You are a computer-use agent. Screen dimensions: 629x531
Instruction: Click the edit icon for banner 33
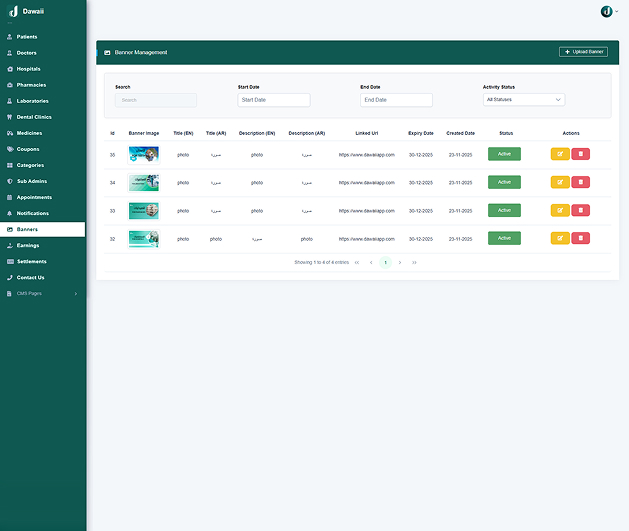pos(560,210)
